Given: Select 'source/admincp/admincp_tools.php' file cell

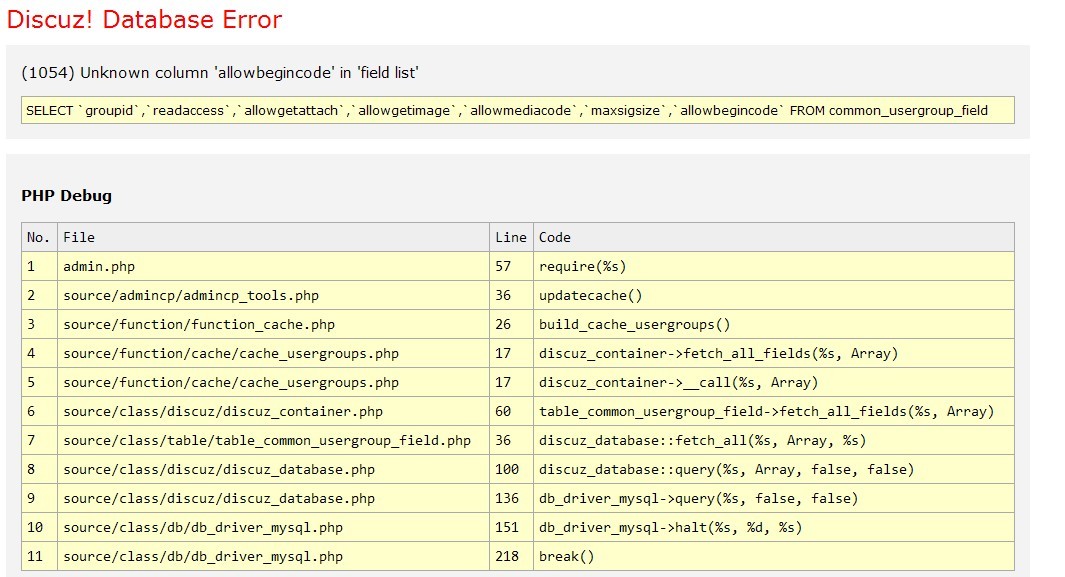Looking at the screenshot, I should [x=274, y=295].
